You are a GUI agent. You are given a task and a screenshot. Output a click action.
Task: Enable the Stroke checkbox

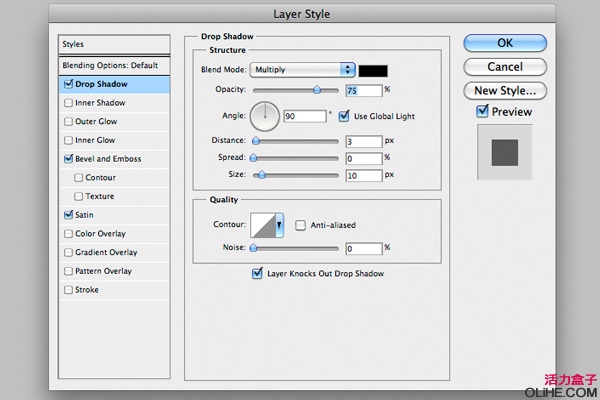tap(68, 290)
